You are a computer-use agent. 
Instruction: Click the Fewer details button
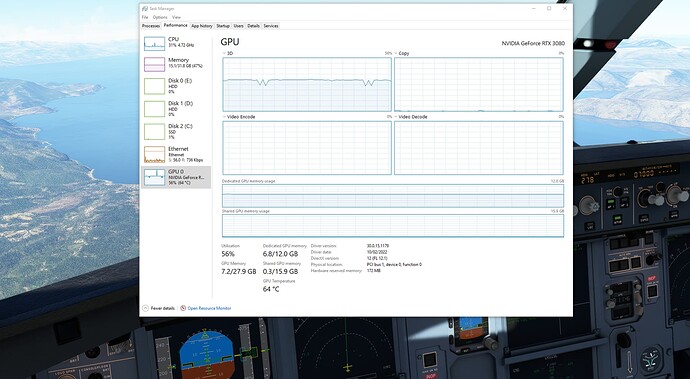[158, 308]
